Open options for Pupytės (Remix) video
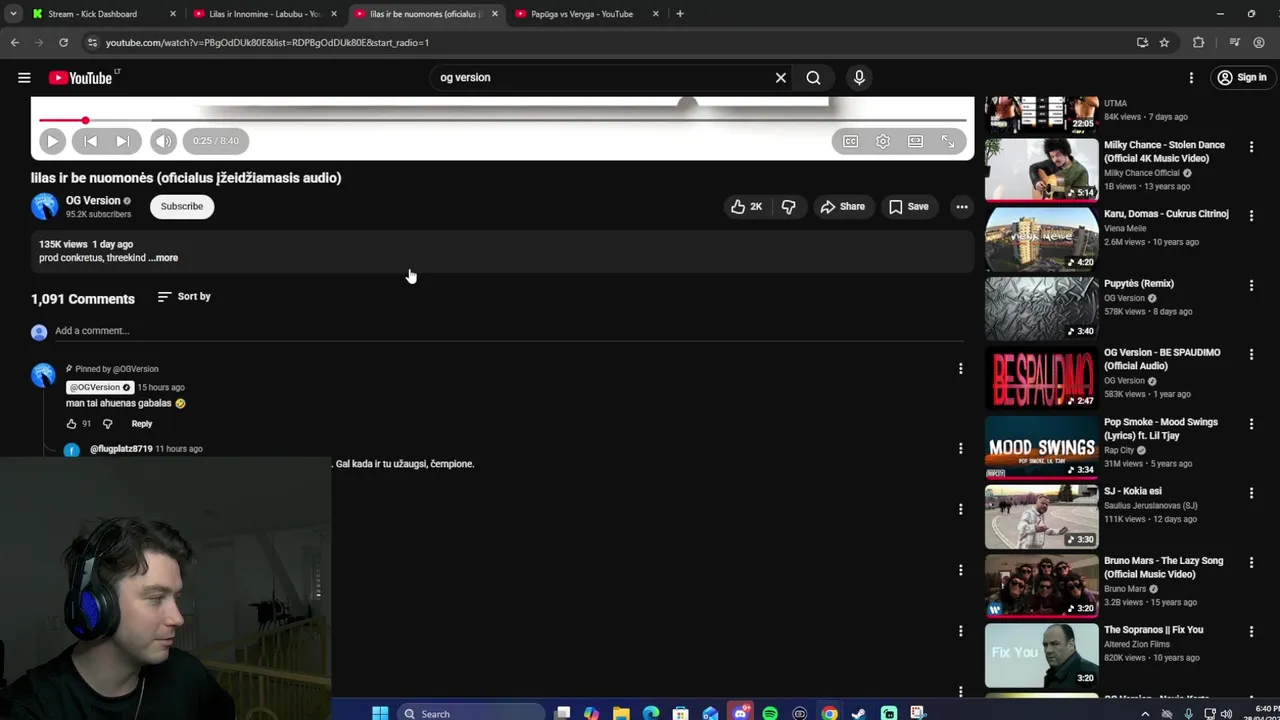This screenshot has width=1280, height=720. 1251,285
